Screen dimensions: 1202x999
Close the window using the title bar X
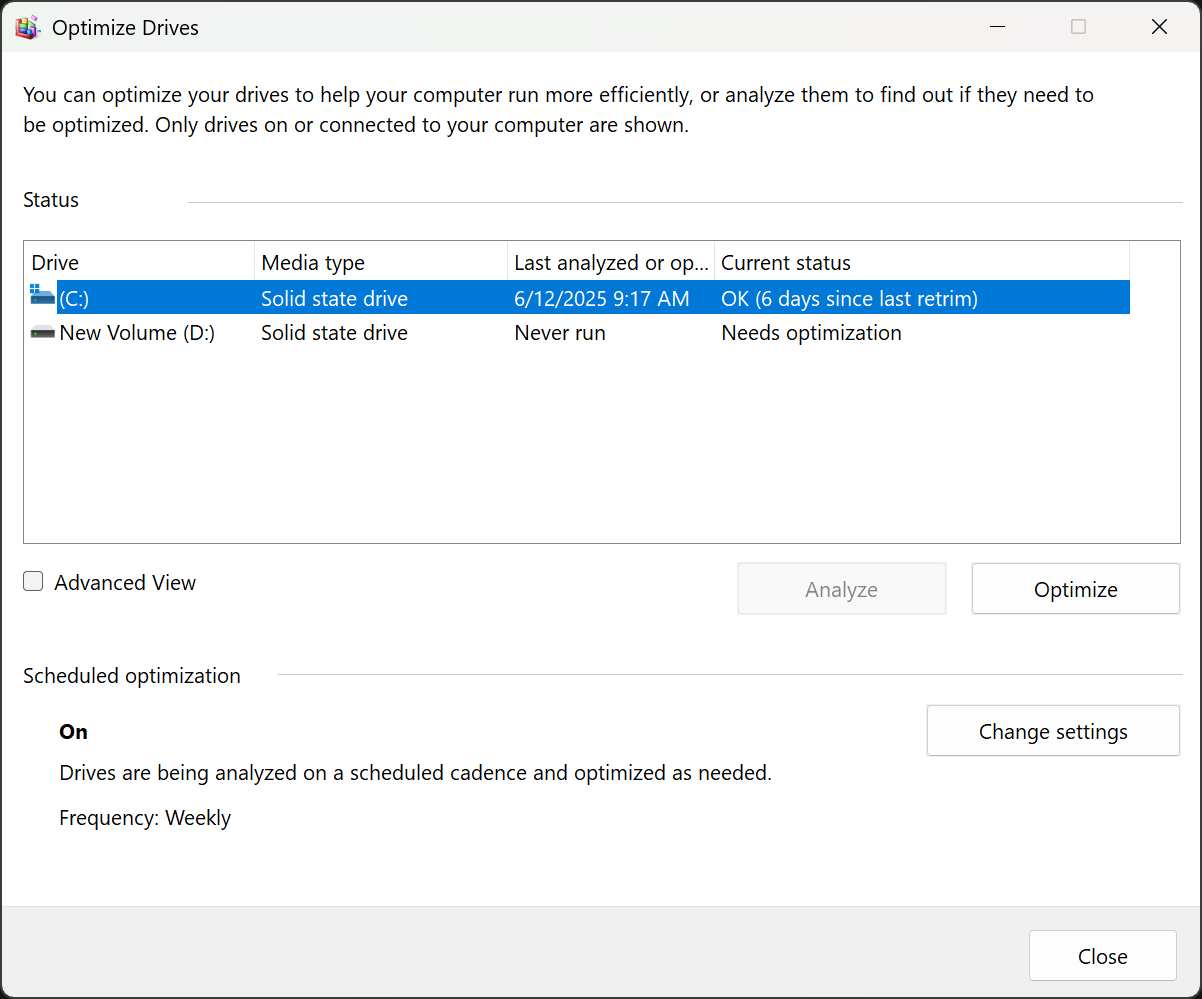(1159, 27)
